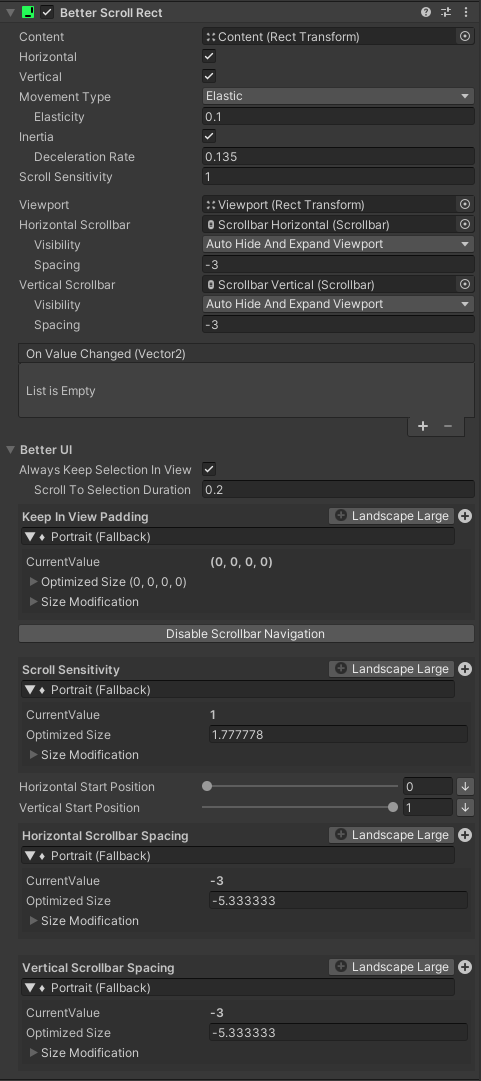Click the Deceleration Rate input field
This screenshot has height=1081, width=481.
tap(338, 156)
